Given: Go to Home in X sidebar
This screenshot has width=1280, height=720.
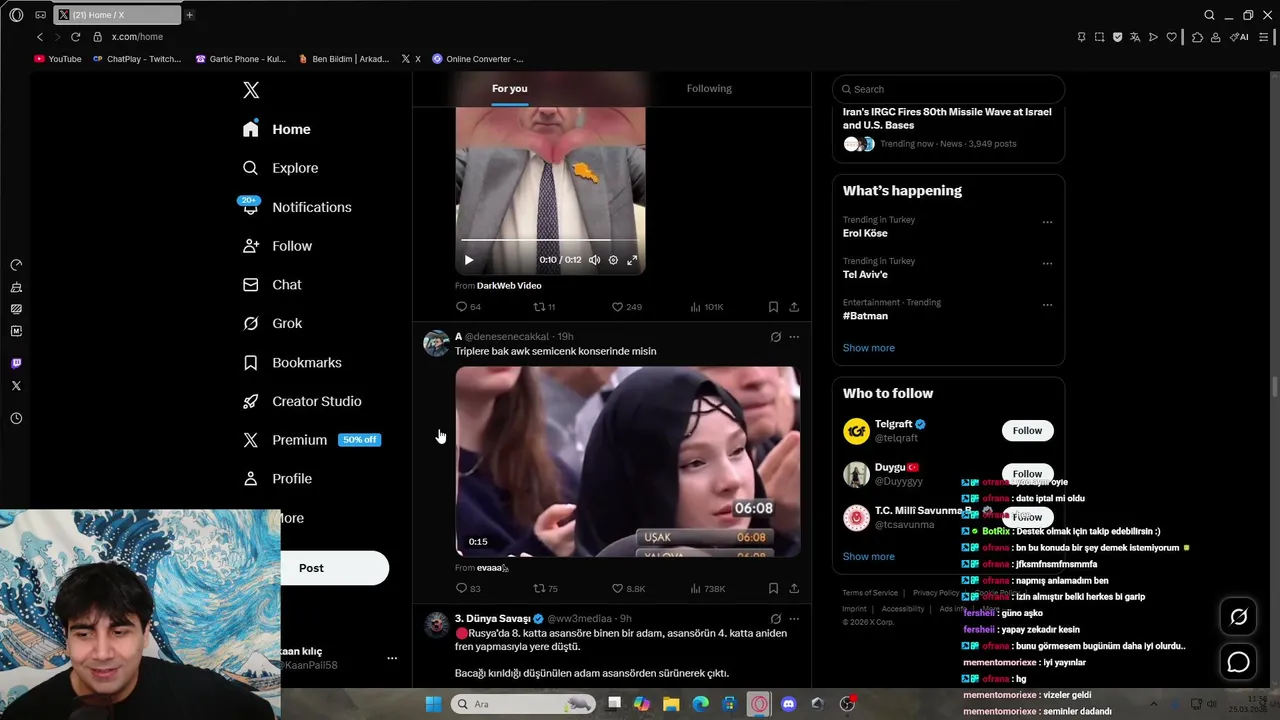Looking at the screenshot, I should point(277,129).
